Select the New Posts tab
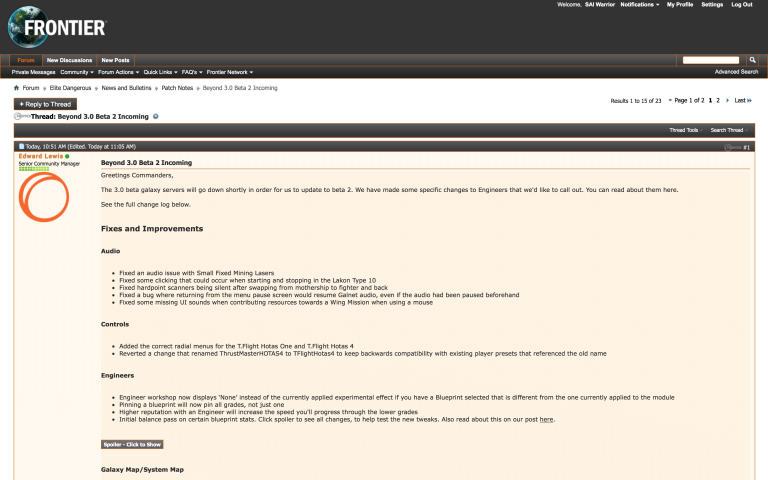The width and height of the screenshot is (768, 480). (x=116, y=60)
